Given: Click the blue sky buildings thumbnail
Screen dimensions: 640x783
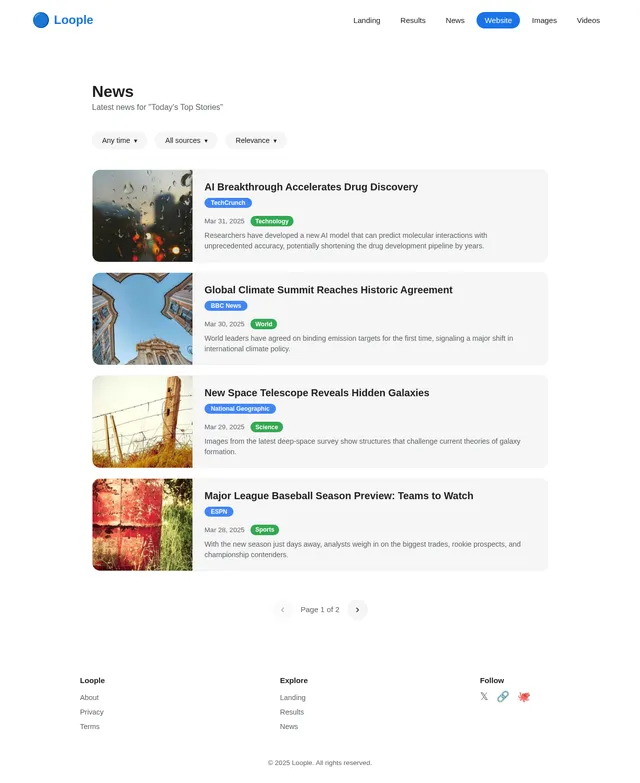Looking at the screenshot, I should pyautogui.click(x=142, y=319).
